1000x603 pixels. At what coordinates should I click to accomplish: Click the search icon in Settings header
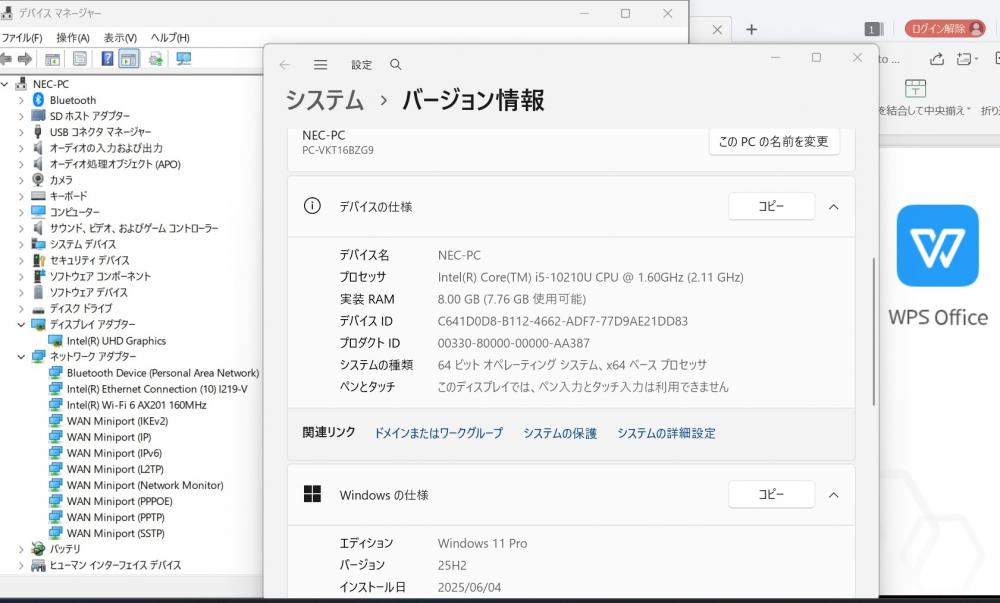pos(396,65)
